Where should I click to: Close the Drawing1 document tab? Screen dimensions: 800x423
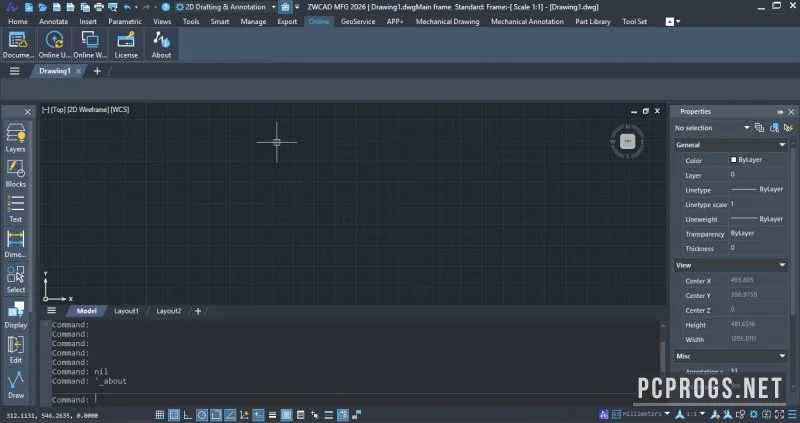tap(78, 71)
